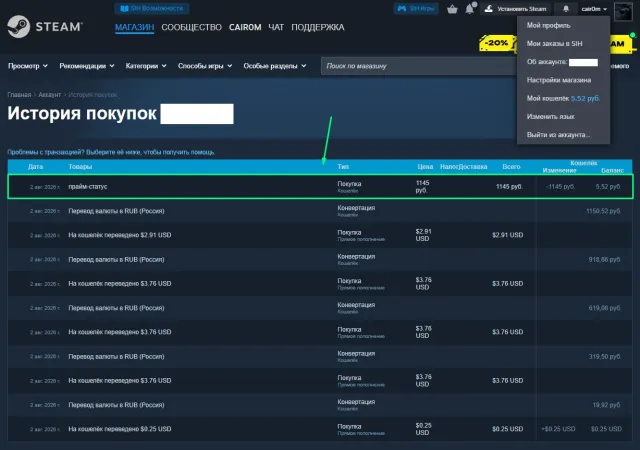The image size is (640, 450).
Task: Click the Товары column header
Action: pos(80,167)
